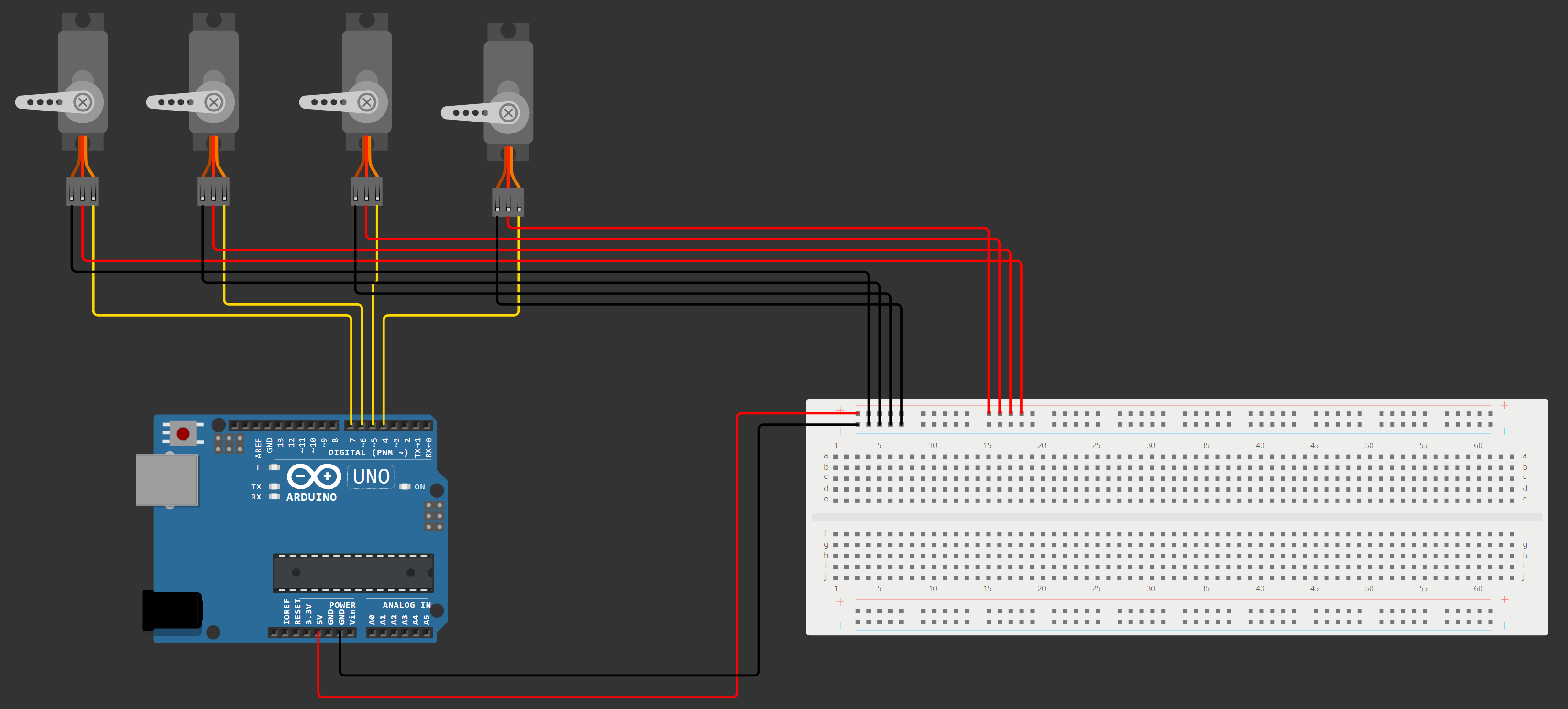Click the red reset button on the Arduino

[183, 433]
